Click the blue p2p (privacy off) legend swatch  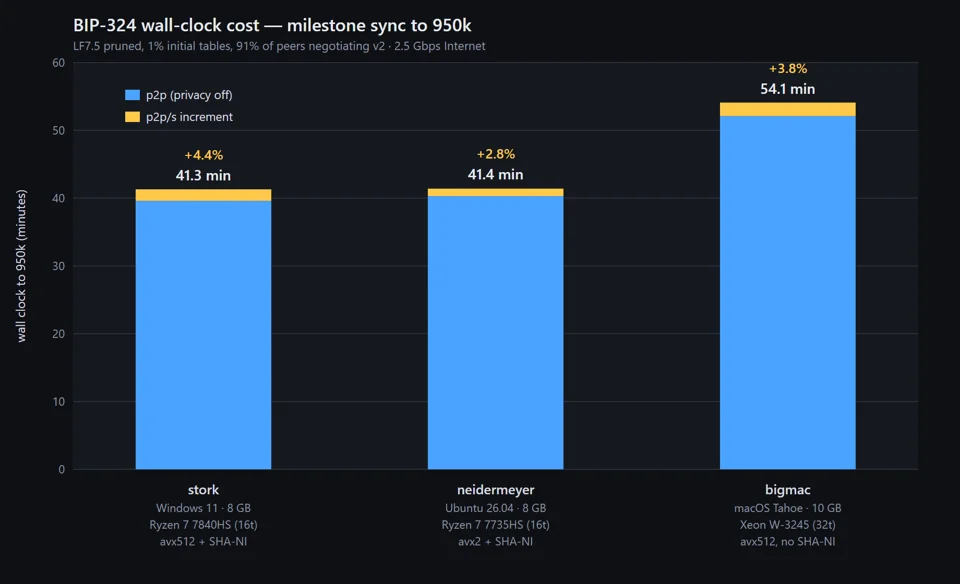[x=132, y=95]
